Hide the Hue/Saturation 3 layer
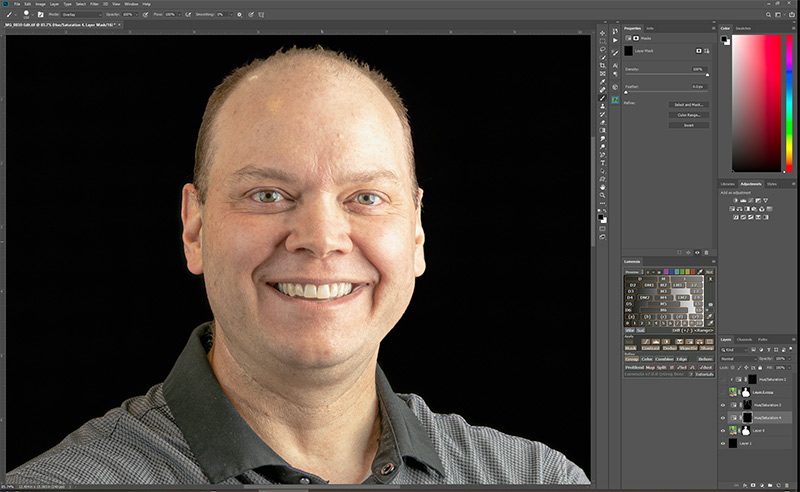Viewport: 800px width, 492px height. tap(723, 405)
